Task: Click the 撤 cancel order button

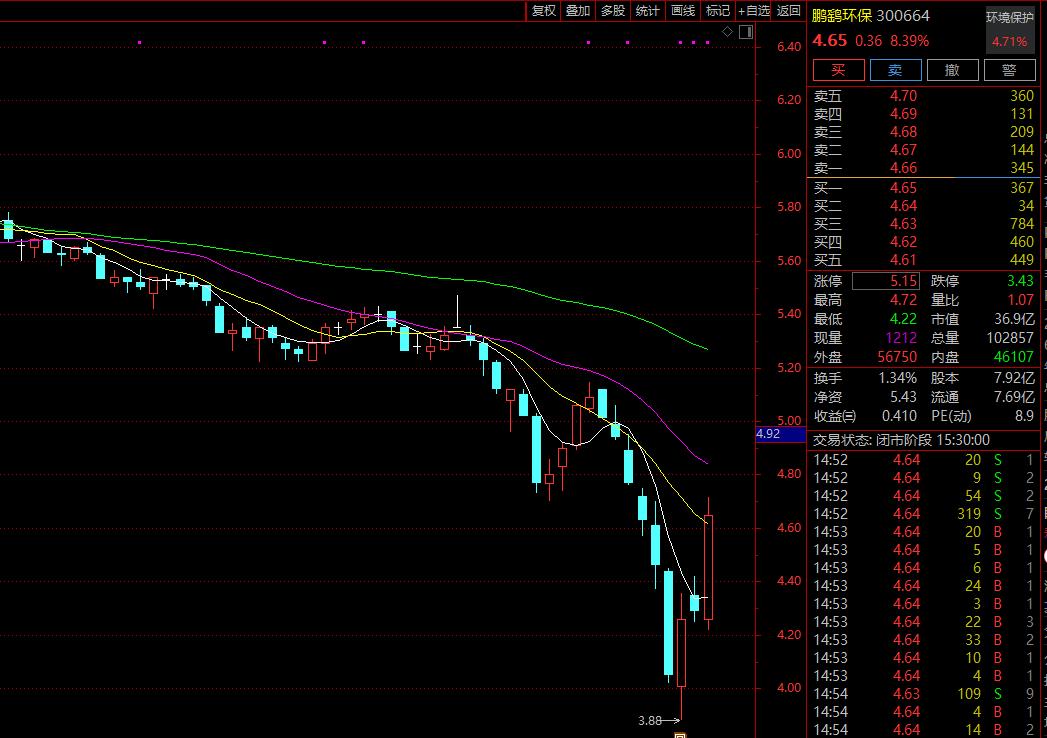Action: click(952, 70)
